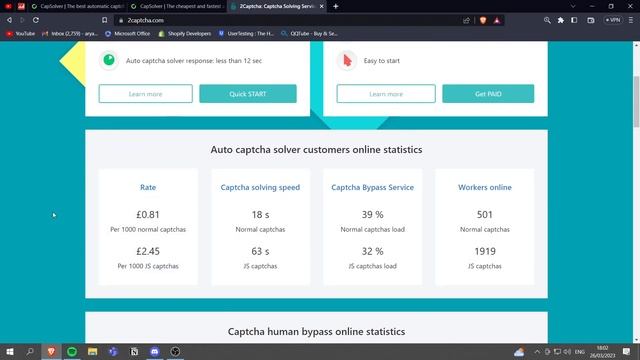
Task: Open Brave Rewards triangle icon
Action: (x=497, y=20)
